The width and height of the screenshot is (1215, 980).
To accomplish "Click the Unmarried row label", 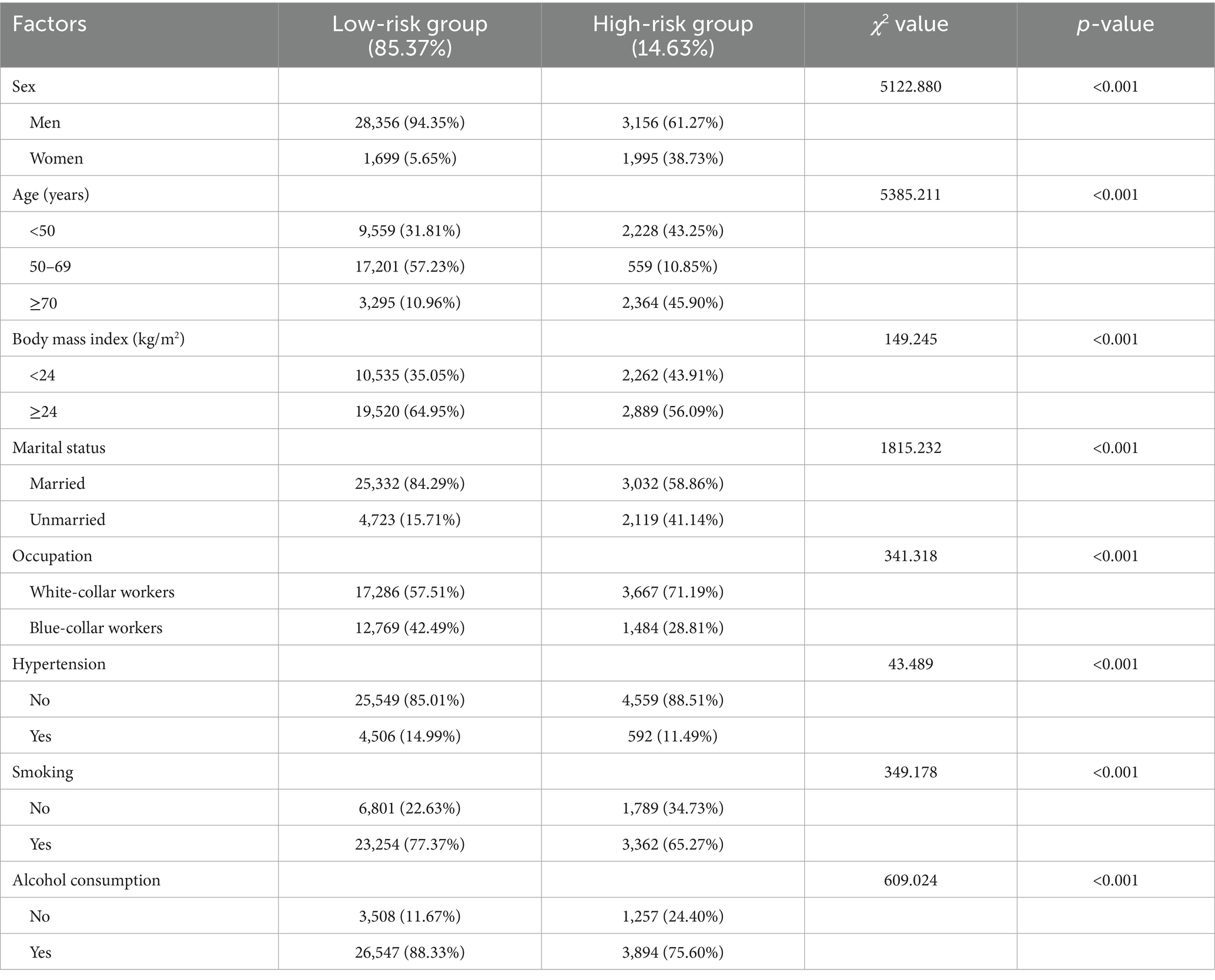I will click(68, 520).
